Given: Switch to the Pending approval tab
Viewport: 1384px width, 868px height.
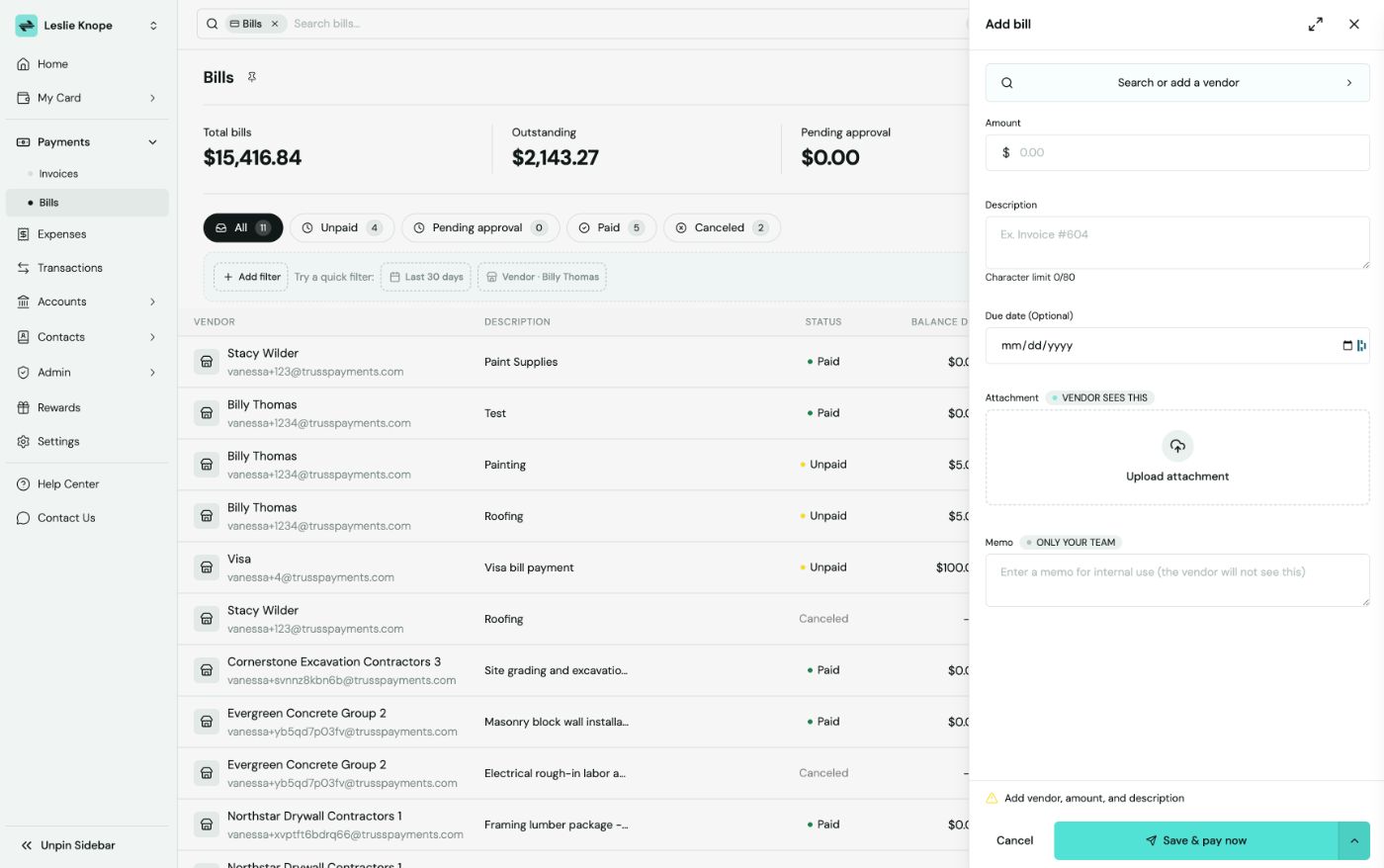Looking at the screenshot, I should point(480,227).
